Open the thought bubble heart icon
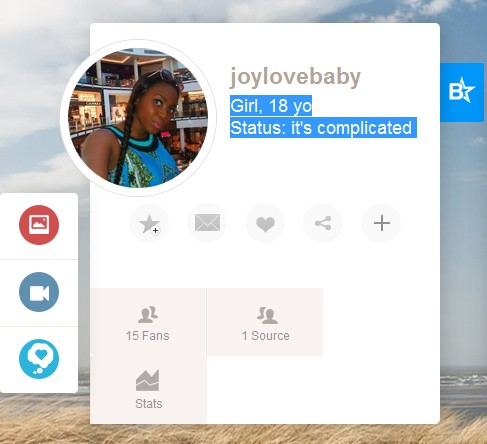This screenshot has width=487, height=444. tap(39, 359)
